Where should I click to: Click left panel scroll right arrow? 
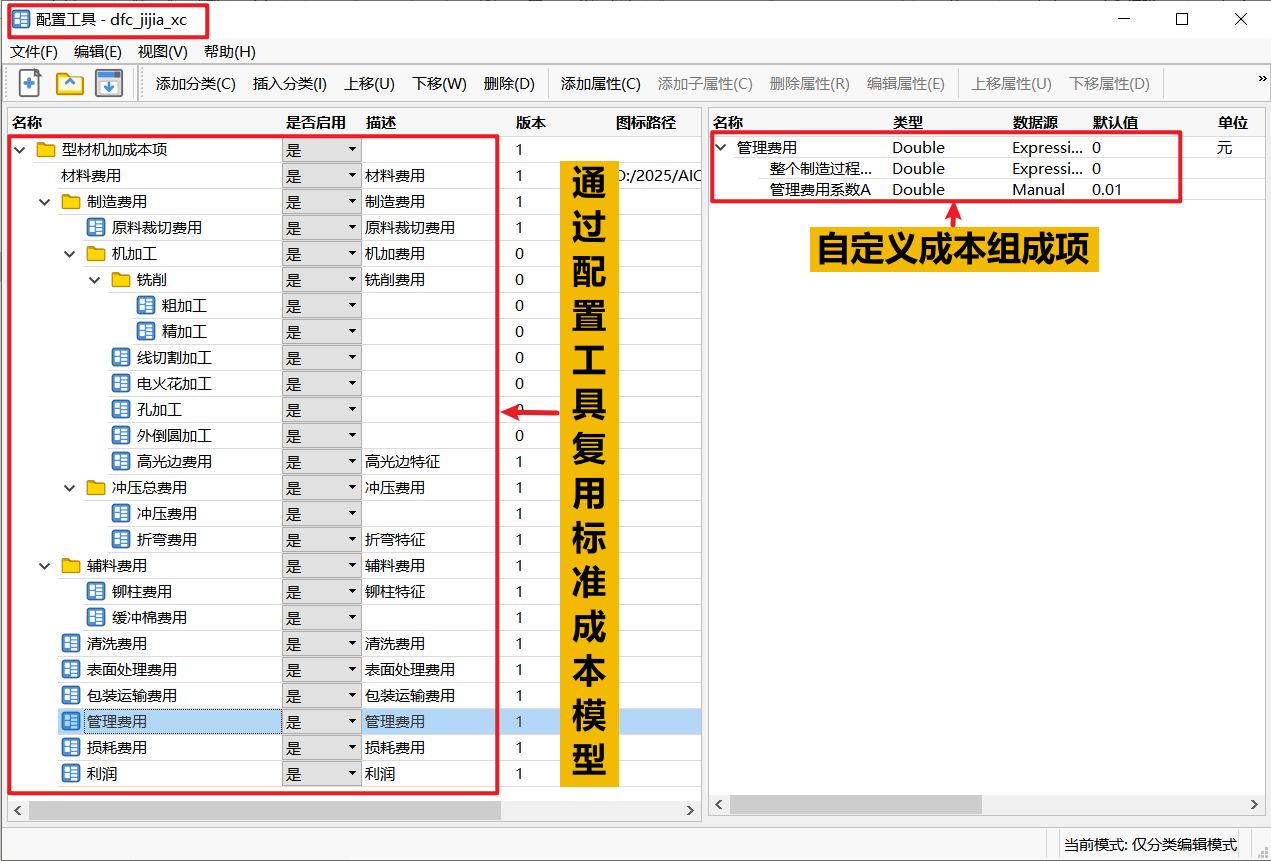[x=690, y=810]
